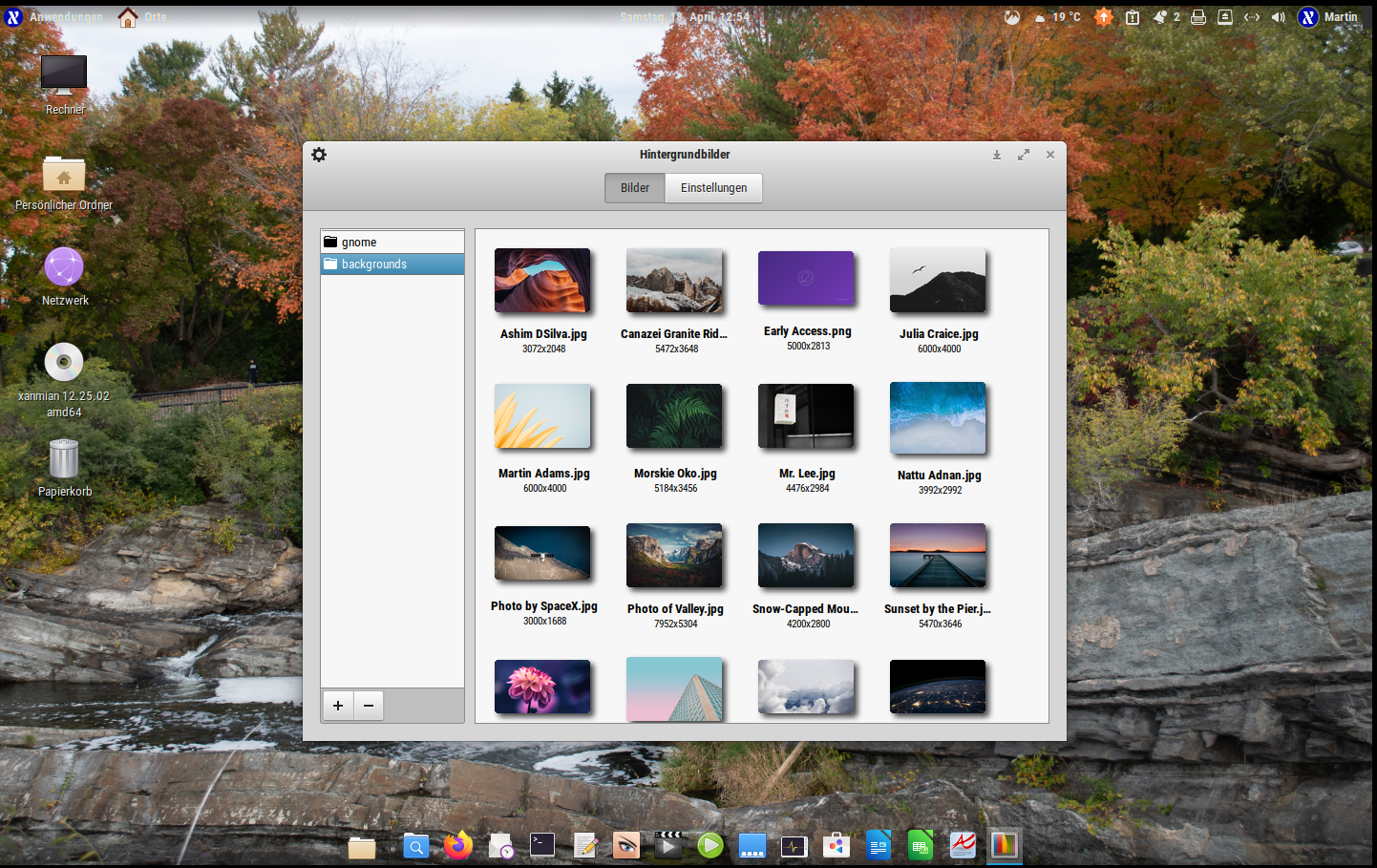
Task: Click the add folder plus button
Action: [338, 706]
